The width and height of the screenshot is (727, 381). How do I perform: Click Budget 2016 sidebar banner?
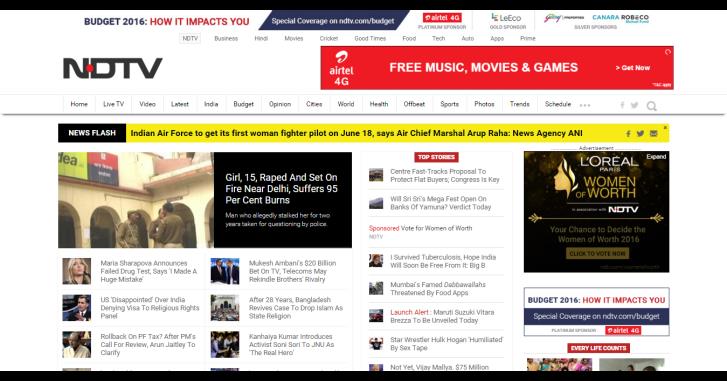pyautogui.click(x=597, y=311)
